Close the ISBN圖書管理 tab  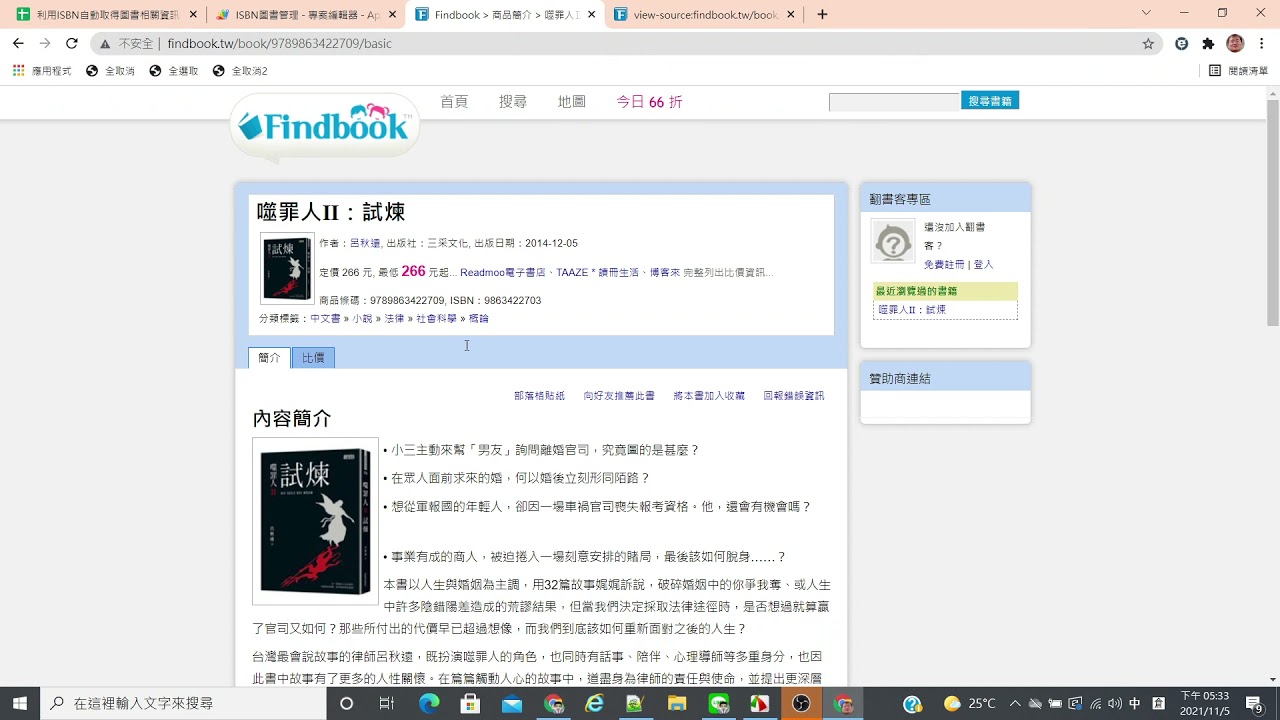tap(392, 15)
